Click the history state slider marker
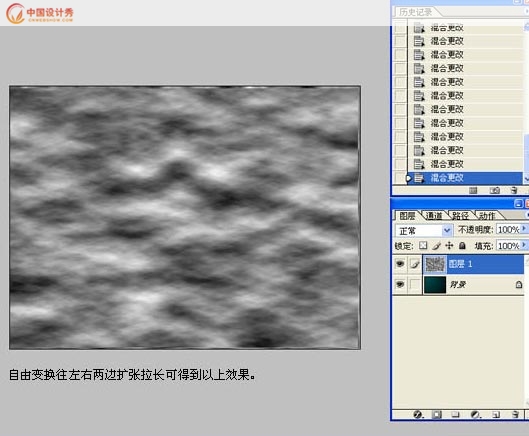 click(x=408, y=178)
